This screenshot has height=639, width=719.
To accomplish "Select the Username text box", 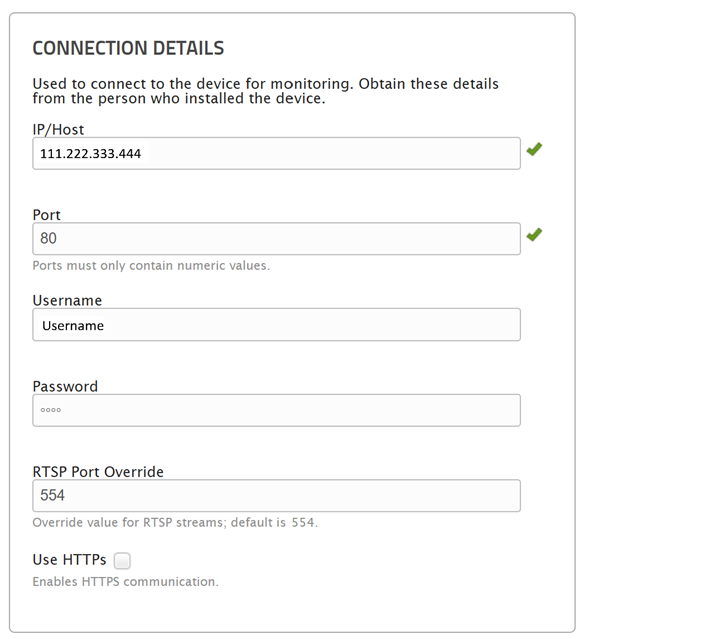I will click(x=276, y=325).
